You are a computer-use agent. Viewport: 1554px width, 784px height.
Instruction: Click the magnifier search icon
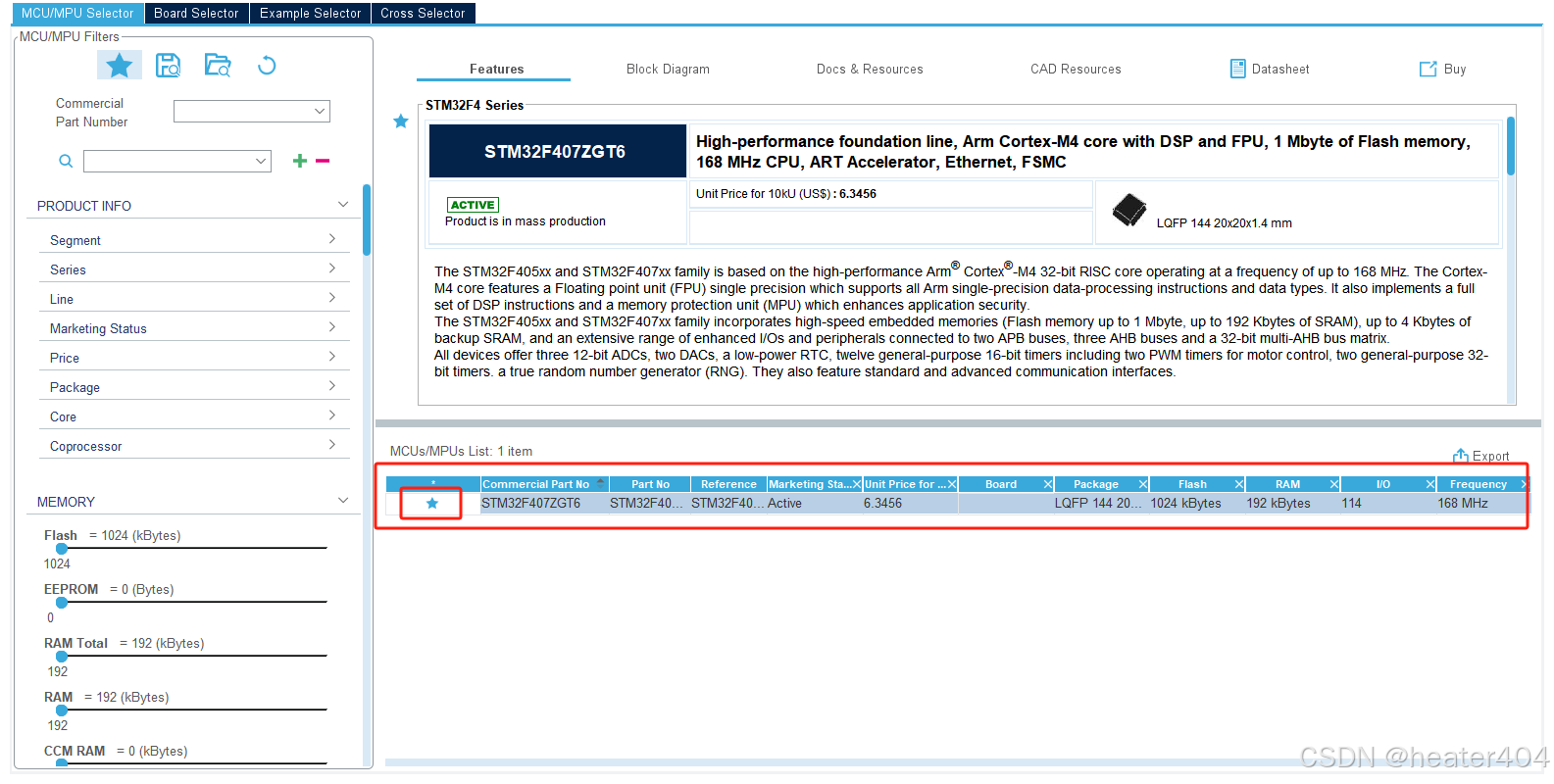[66, 161]
